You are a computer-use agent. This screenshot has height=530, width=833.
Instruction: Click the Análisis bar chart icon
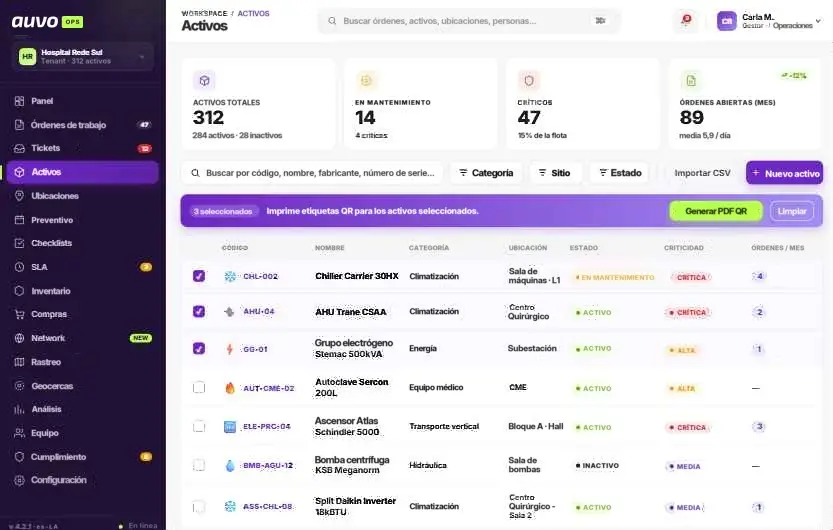(20, 409)
